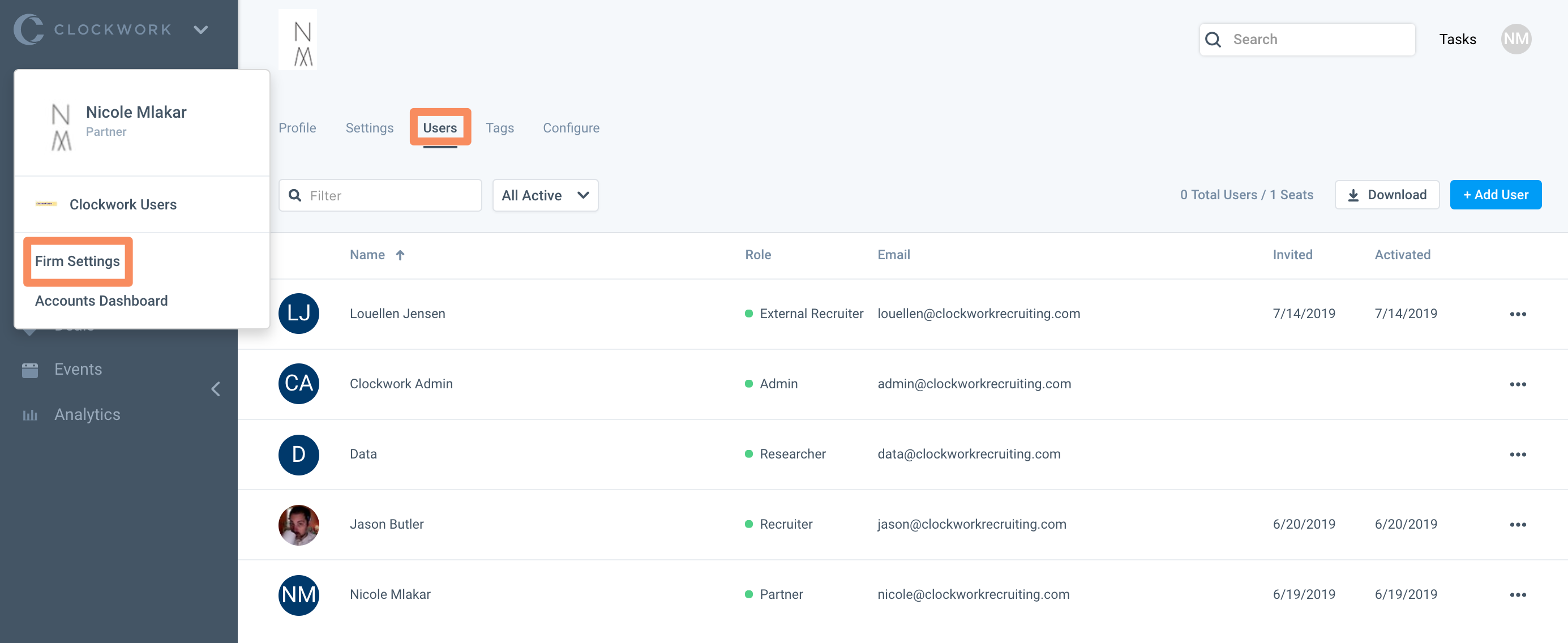
Task: Open options menu for Clockwork Admin row
Action: pos(1518,384)
